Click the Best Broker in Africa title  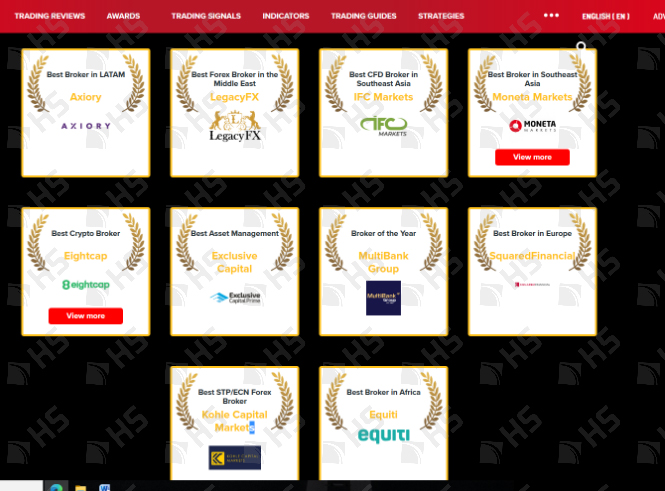pos(383,393)
